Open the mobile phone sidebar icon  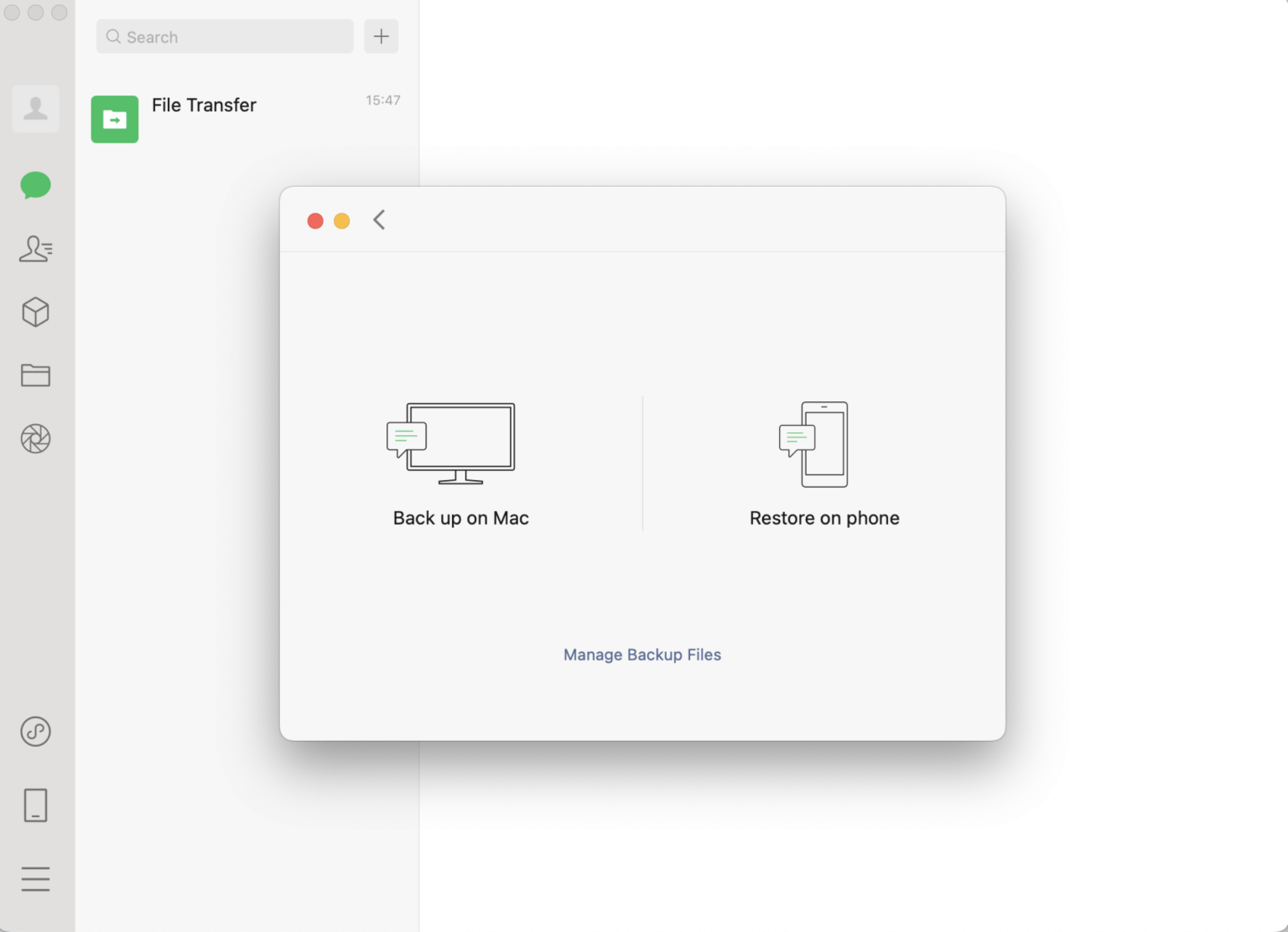pyautogui.click(x=35, y=805)
